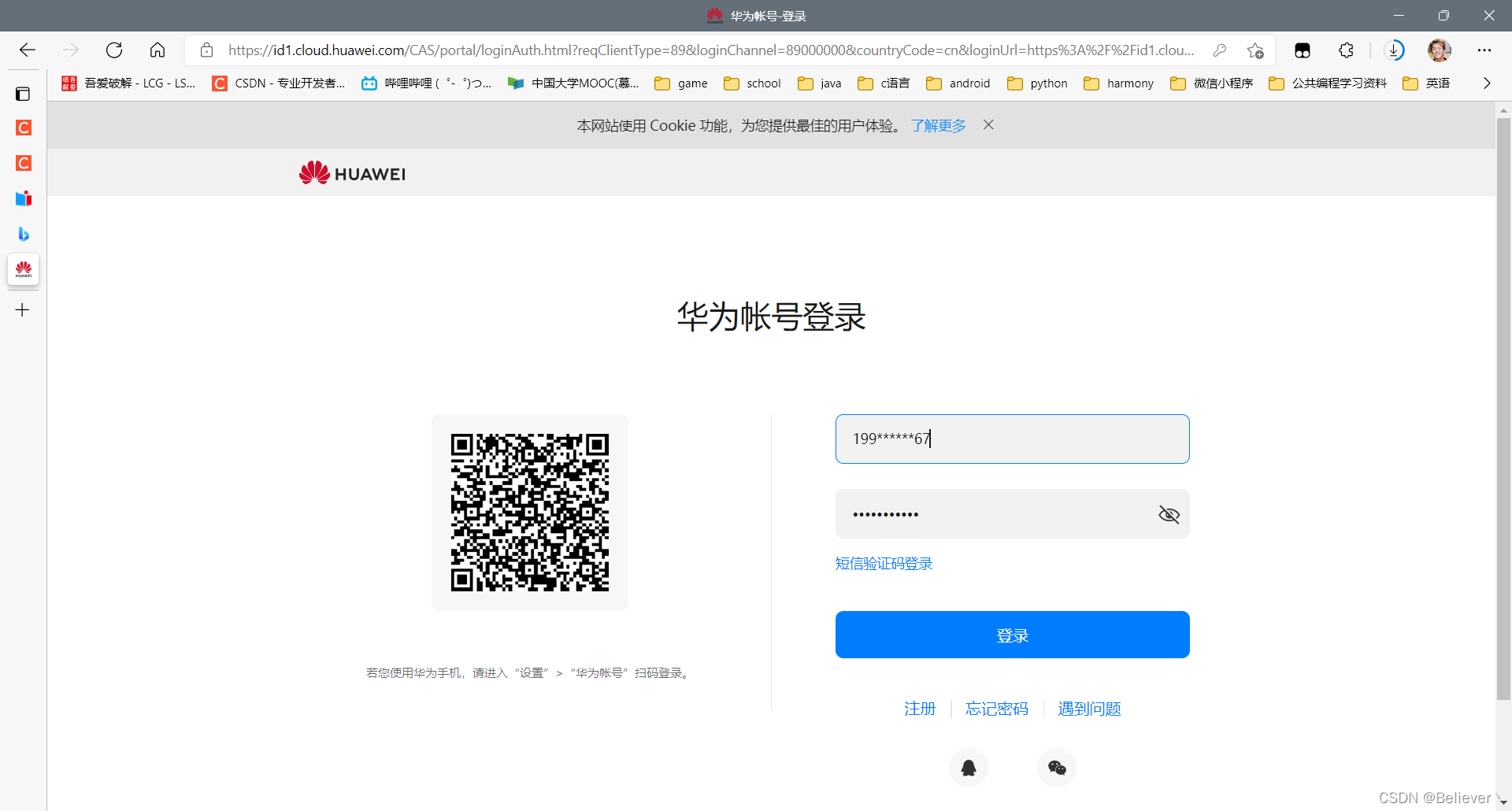Open the Downloads panel
The image size is (1512, 811).
click(1394, 50)
